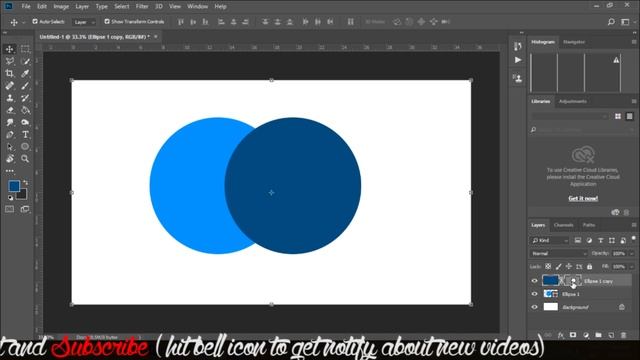Switch to the Channels tab

tap(564, 225)
